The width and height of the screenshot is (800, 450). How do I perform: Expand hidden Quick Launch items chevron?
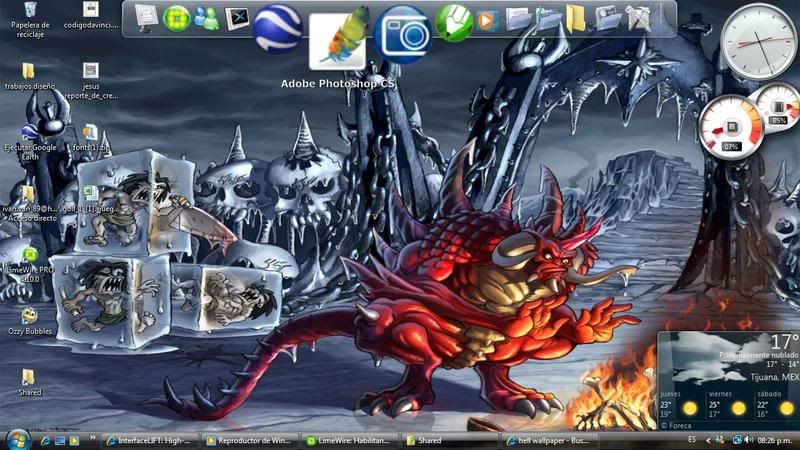point(92,437)
